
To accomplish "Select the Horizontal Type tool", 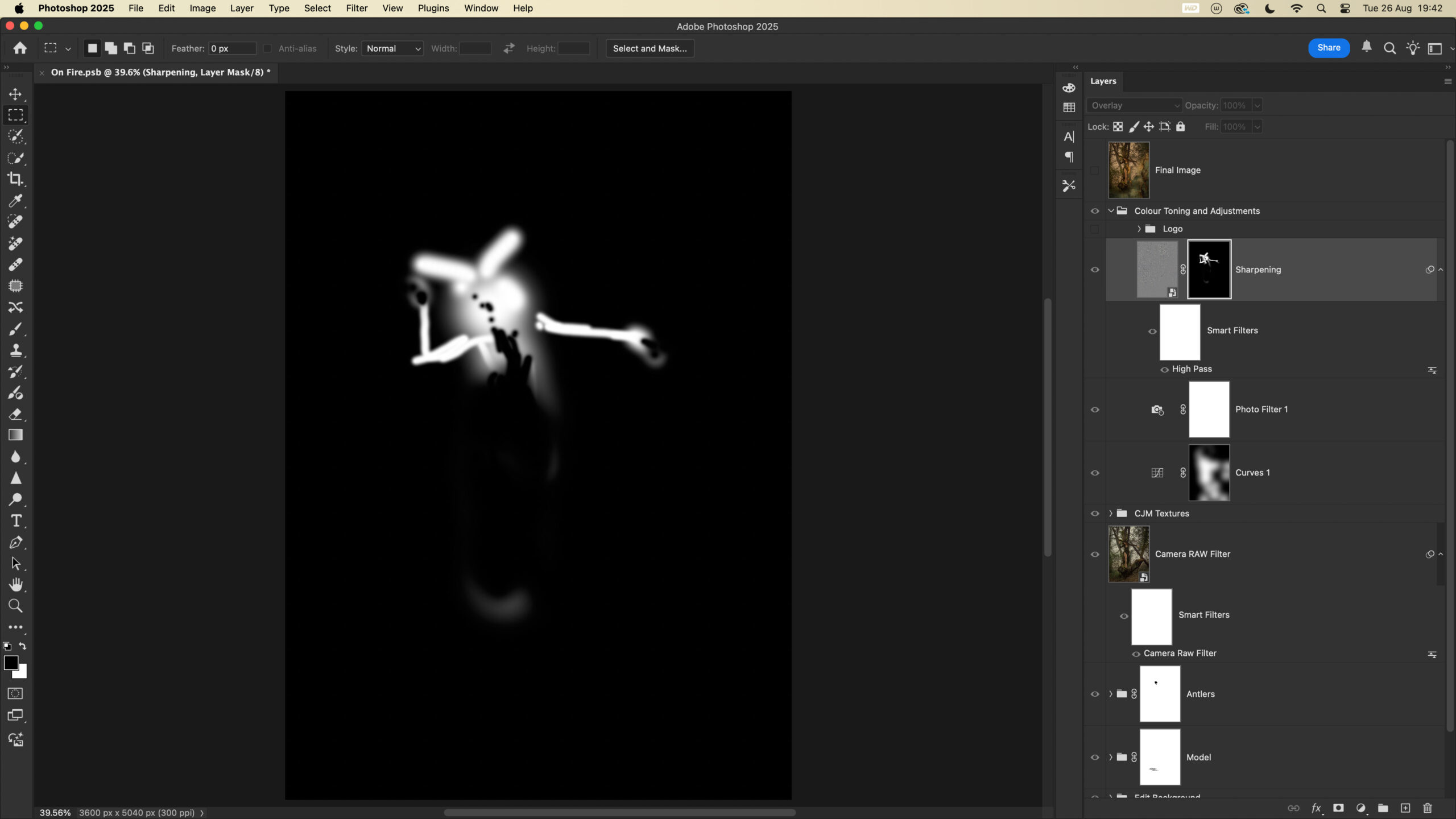I will click(15, 521).
